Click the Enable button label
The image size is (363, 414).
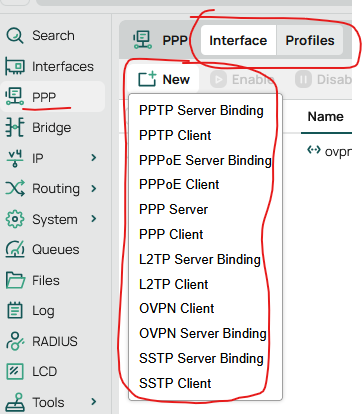coord(253,80)
